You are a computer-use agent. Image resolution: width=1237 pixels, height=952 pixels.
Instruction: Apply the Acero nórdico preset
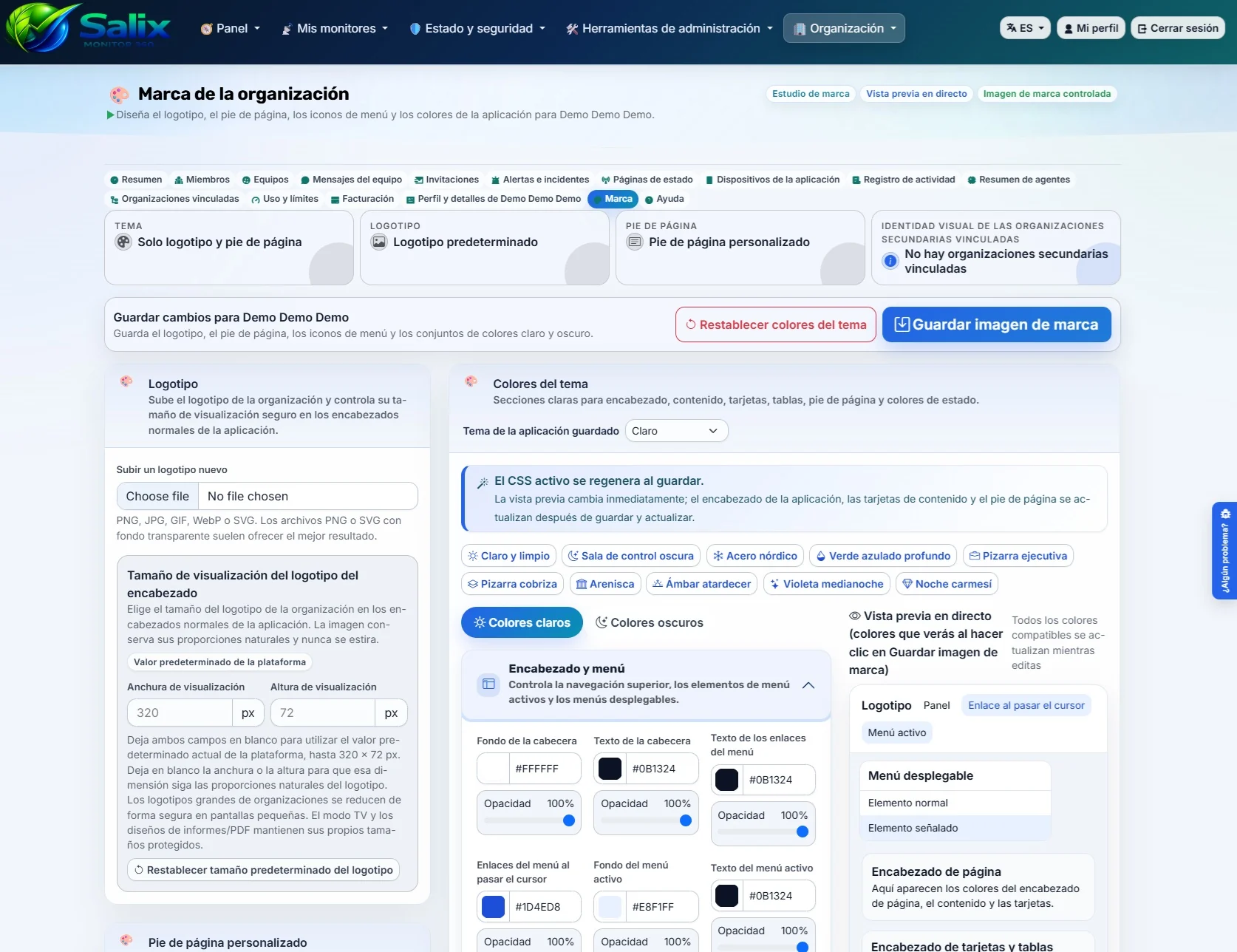click(754, 556)
